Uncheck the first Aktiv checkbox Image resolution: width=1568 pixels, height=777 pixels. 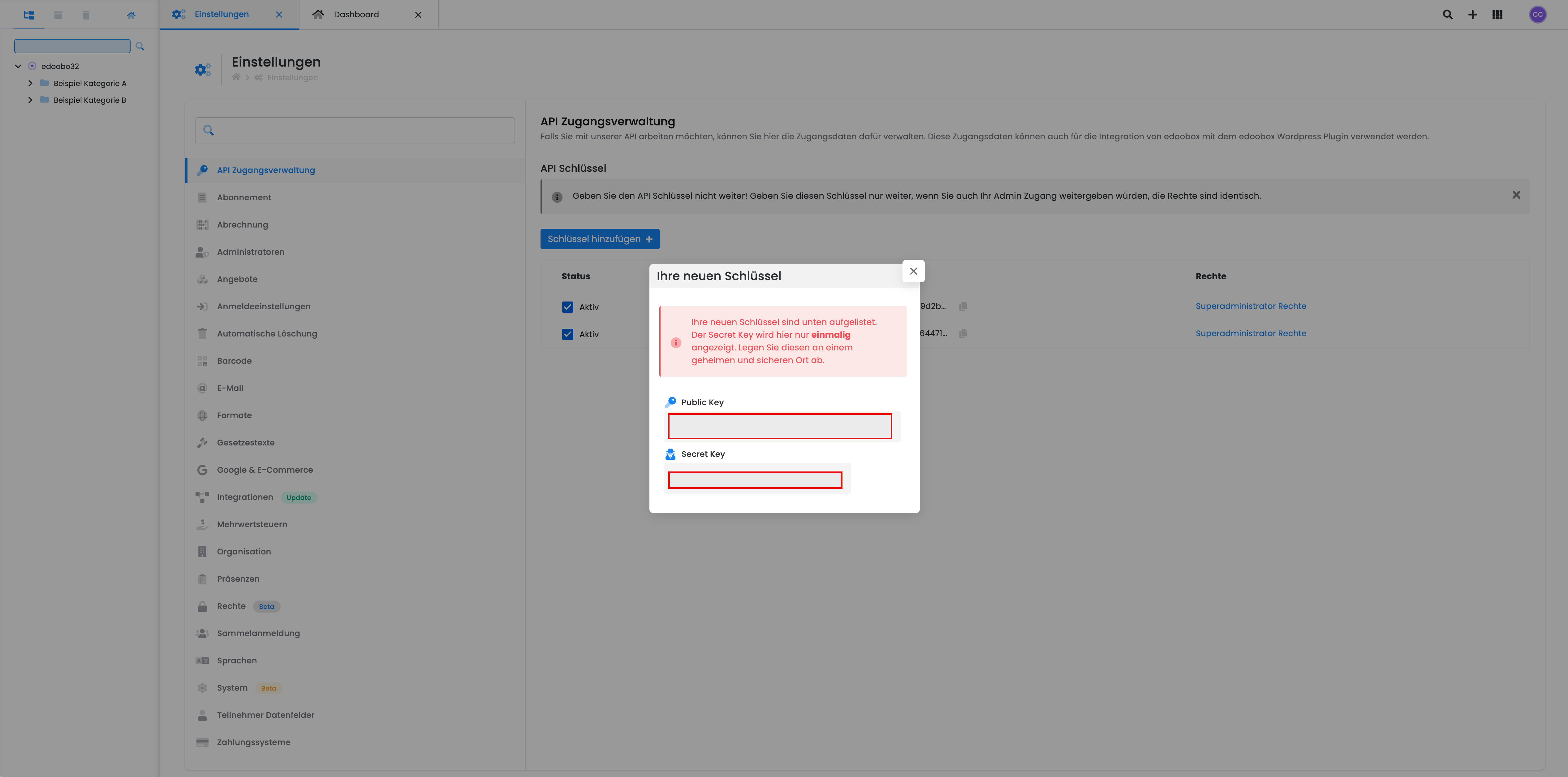click(567, 307)
